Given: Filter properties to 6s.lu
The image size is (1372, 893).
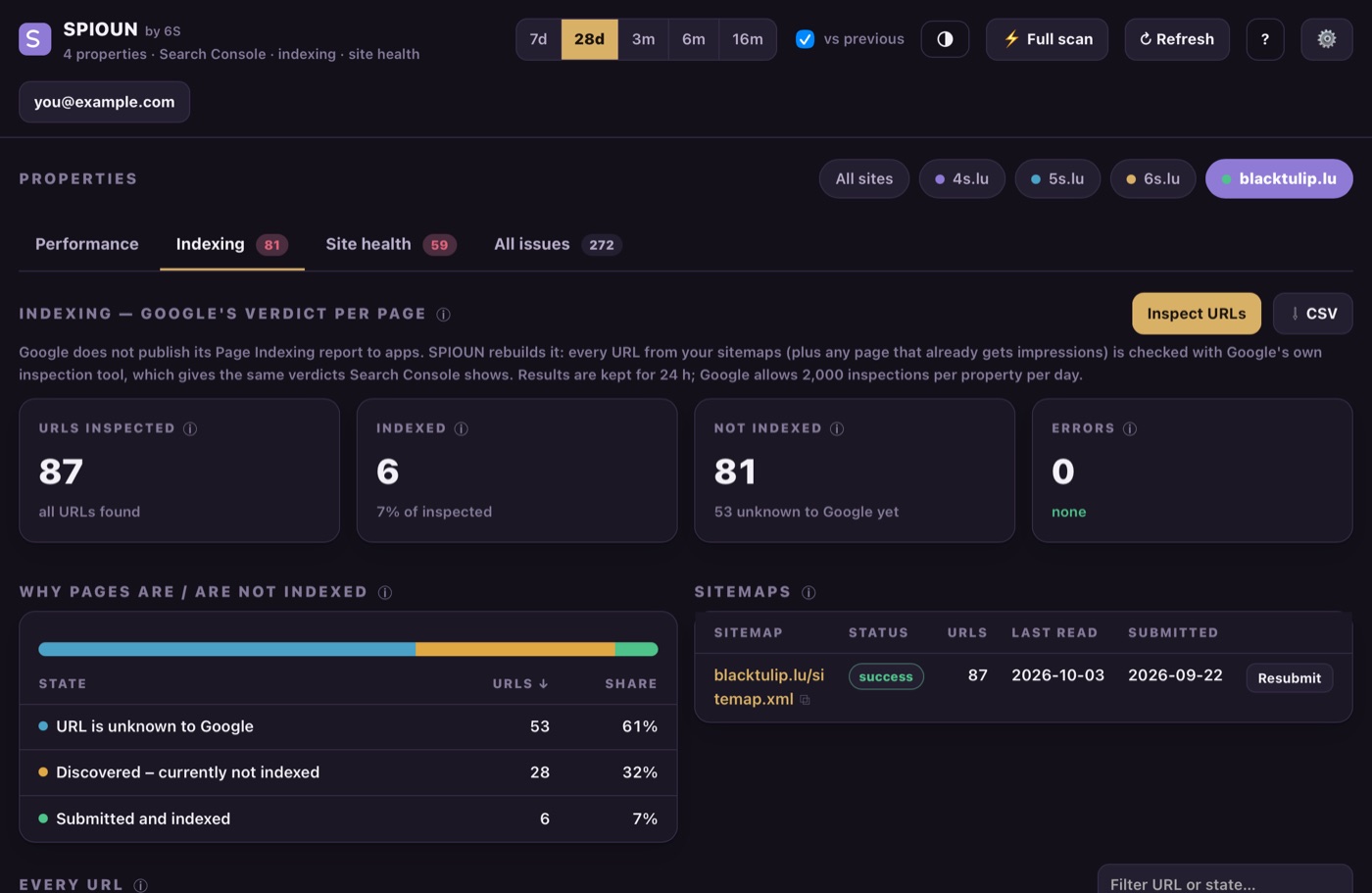Looking at the screenshot, I should [x=1152, y=179].
